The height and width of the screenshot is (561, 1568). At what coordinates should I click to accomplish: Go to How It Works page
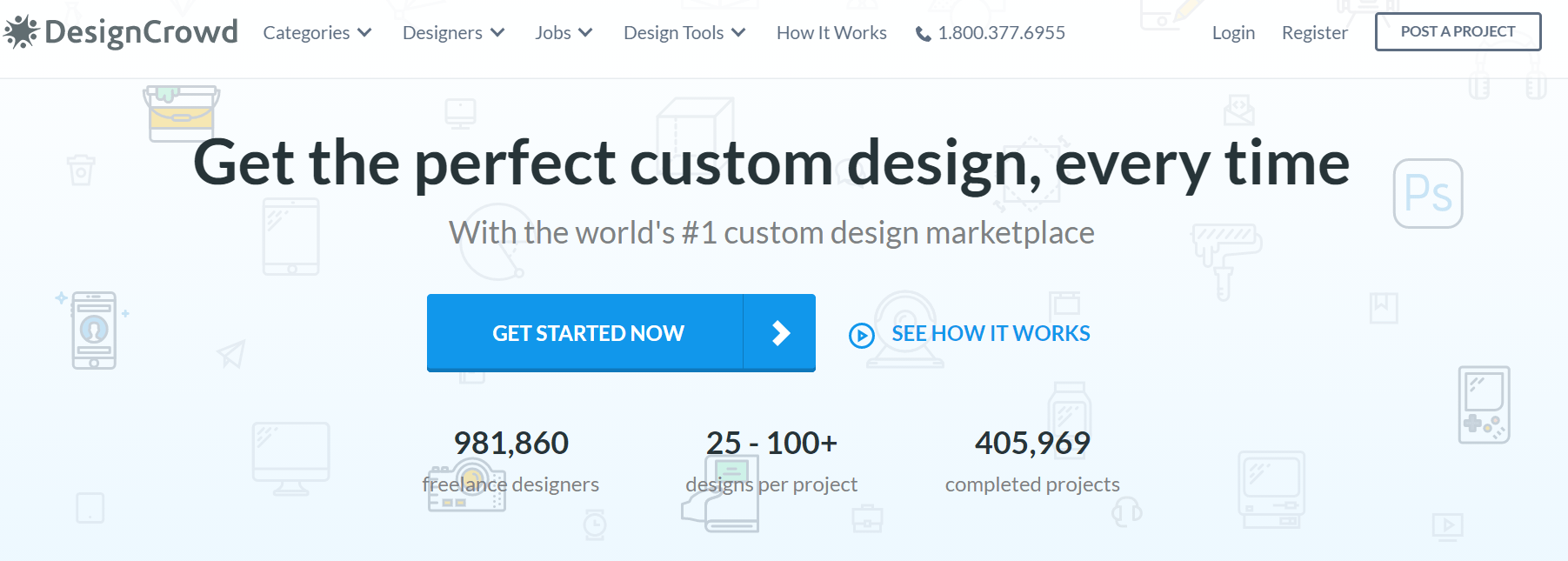click(831, 33)
